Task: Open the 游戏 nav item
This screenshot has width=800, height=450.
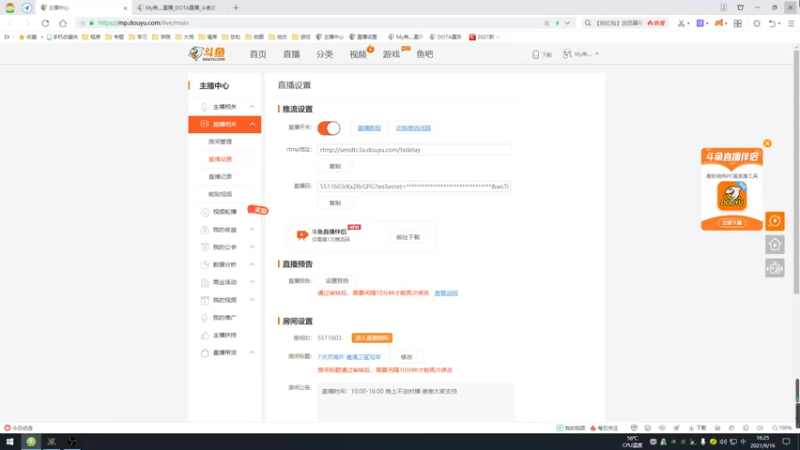Action: [391, 54]
